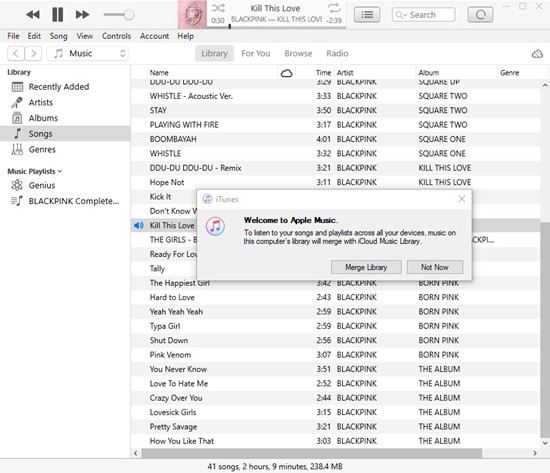Switch to the Library tab
The image size is (550, 473).
[214, 54]
